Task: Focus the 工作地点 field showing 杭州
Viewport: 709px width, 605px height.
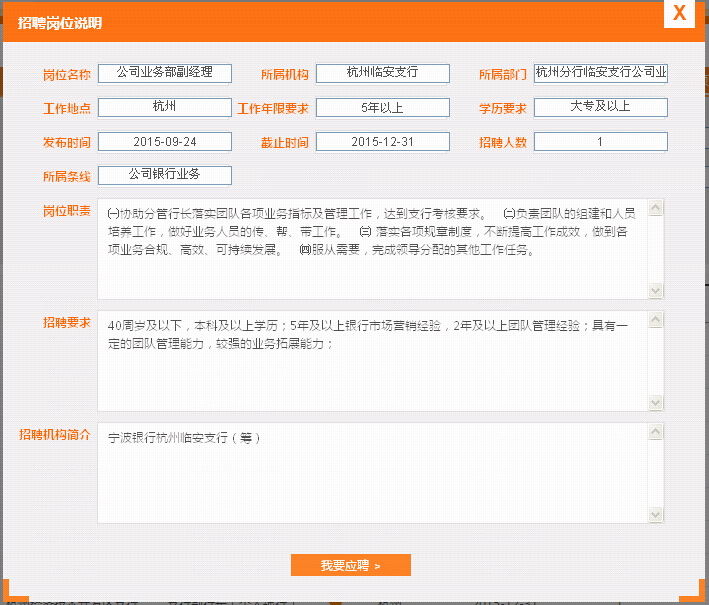Action: (165, 107)
